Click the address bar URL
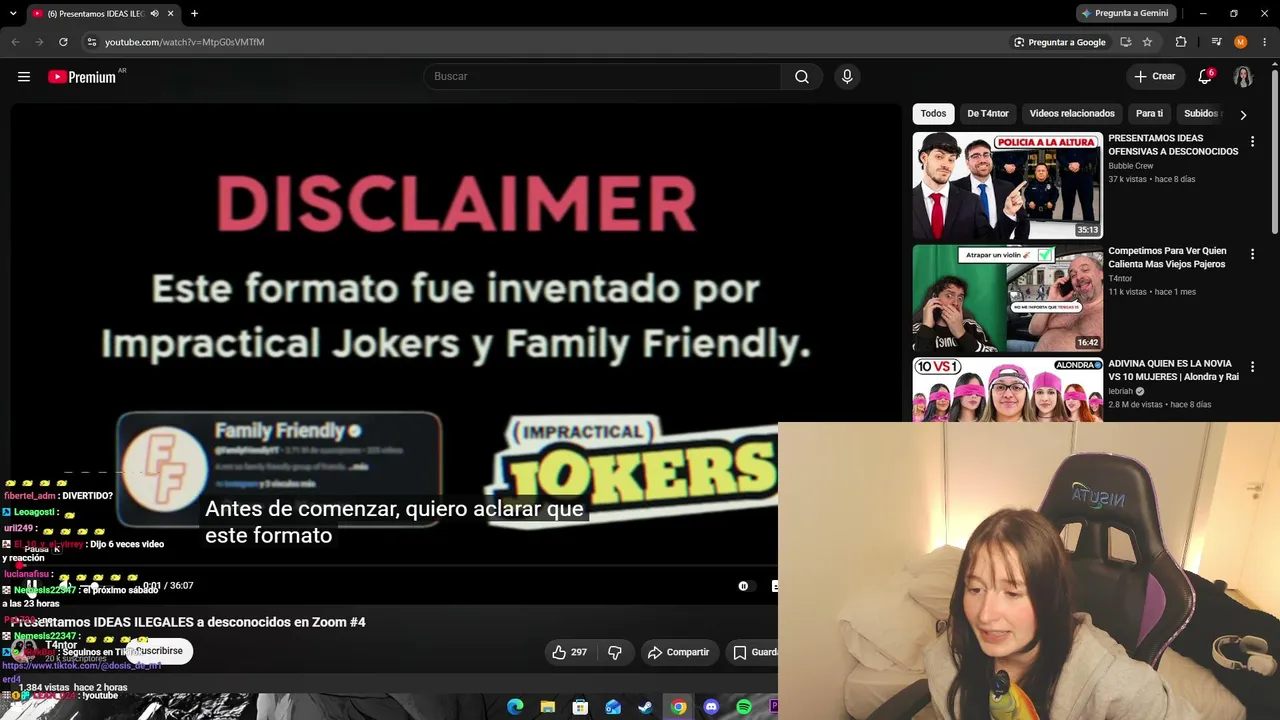 coord(185,42)
